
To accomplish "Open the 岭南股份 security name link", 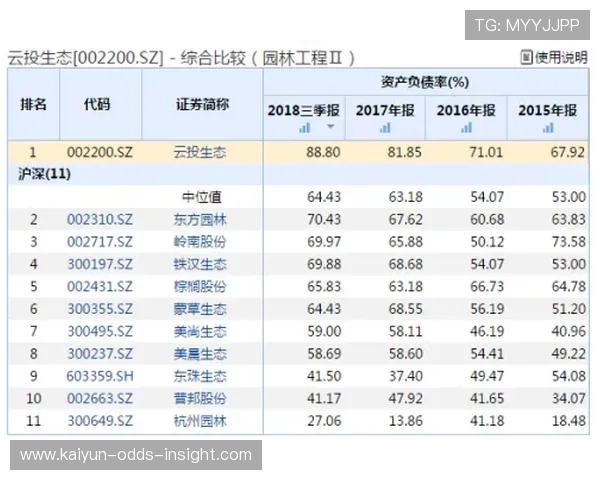I will (x=200, y=242).
